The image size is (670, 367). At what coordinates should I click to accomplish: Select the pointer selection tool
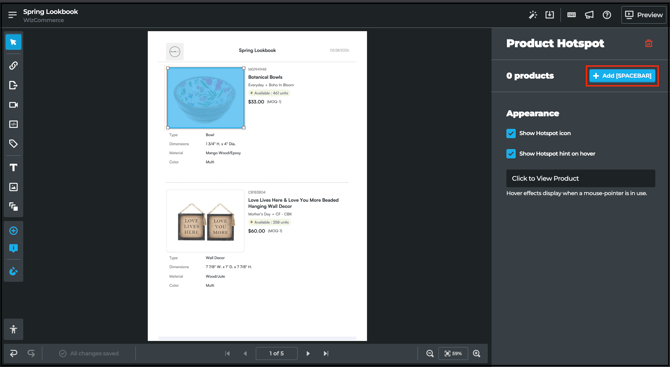[13, 42]
